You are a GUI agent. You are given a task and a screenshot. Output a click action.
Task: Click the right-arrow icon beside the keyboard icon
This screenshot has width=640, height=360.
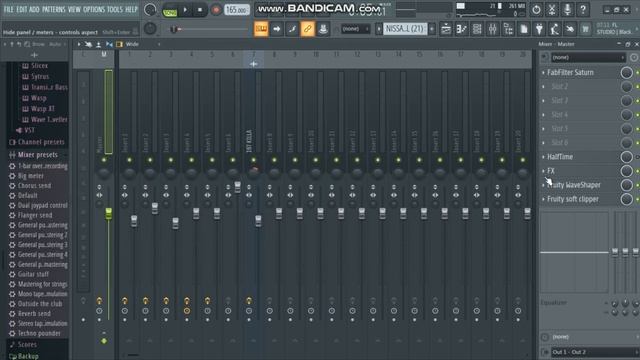pos(277,29)
